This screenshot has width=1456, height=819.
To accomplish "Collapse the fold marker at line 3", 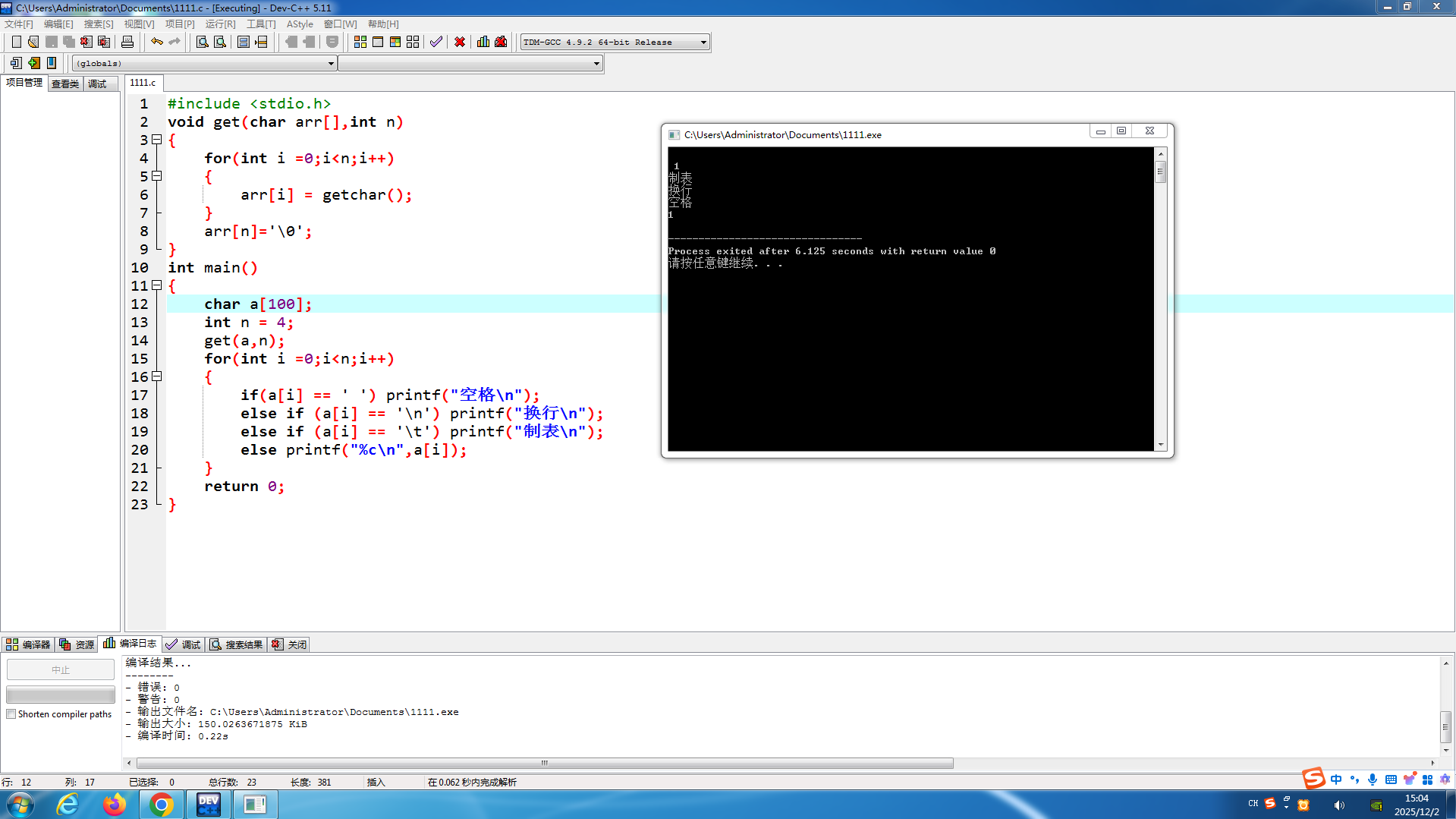I will click(157, 140).
